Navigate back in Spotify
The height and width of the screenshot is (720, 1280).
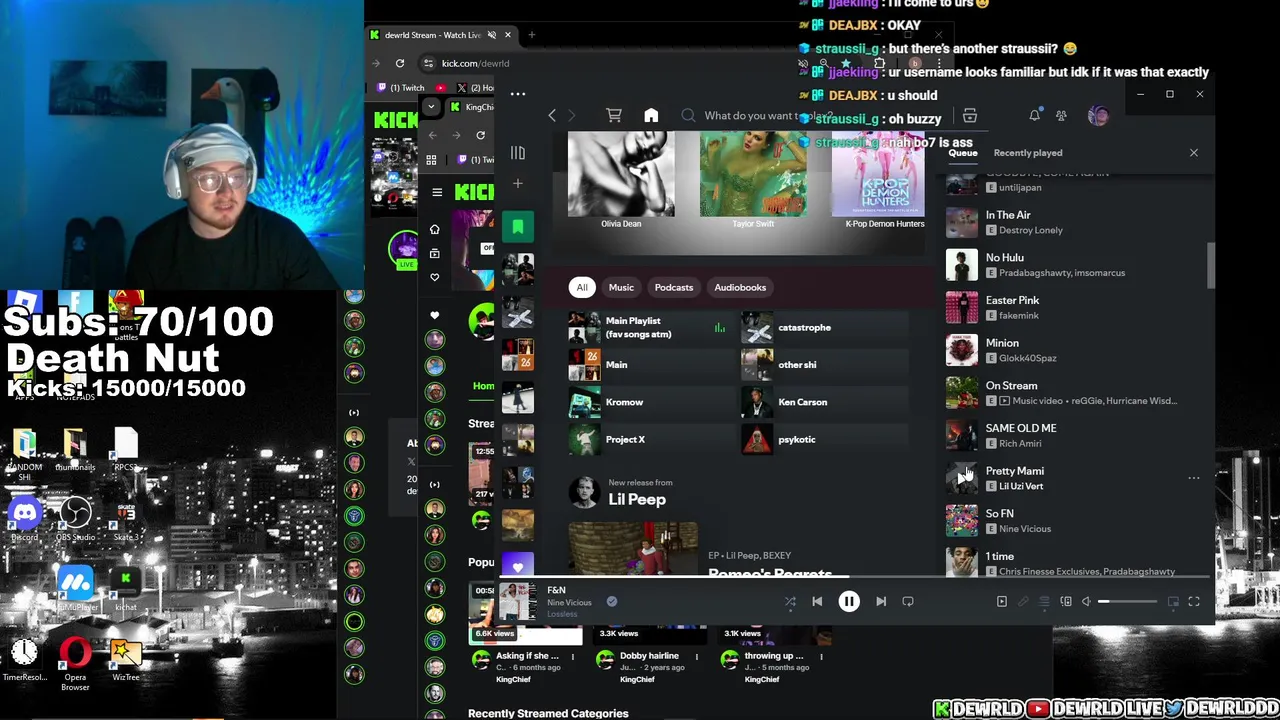pos(552,116)
